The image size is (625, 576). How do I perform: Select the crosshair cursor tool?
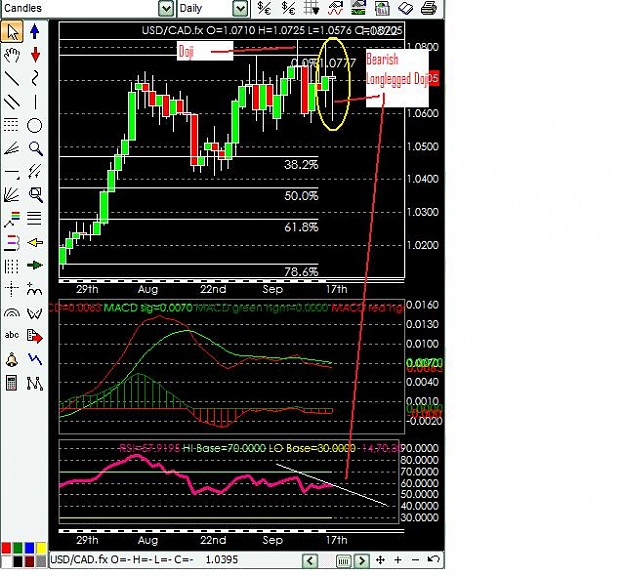tap(12, 288)
